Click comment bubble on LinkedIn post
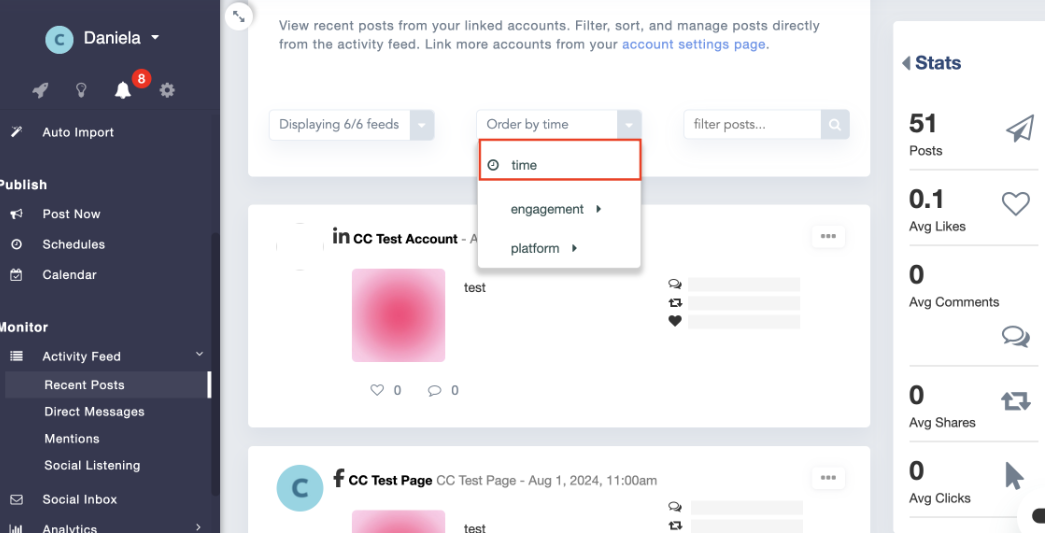This screenshot has height=536, width=1046. pyautogui.click(x=434, y=390)
